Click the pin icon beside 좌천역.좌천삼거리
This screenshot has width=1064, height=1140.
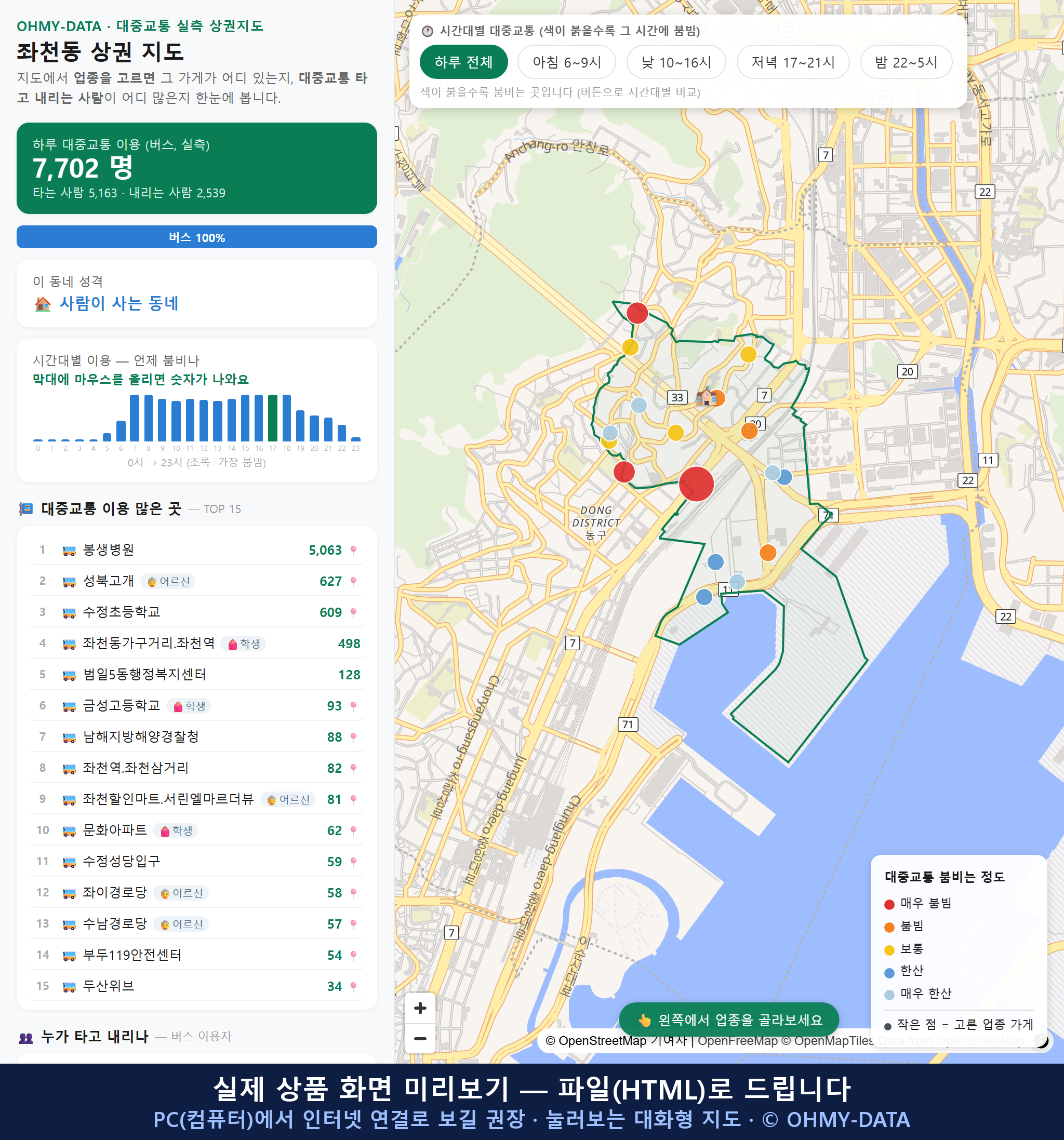pos(353,769)
